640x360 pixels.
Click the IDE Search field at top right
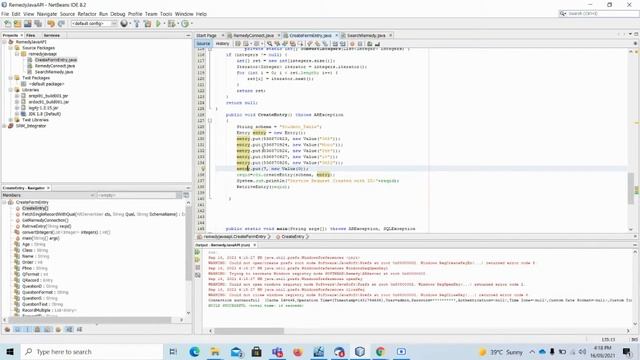[598, 13]
